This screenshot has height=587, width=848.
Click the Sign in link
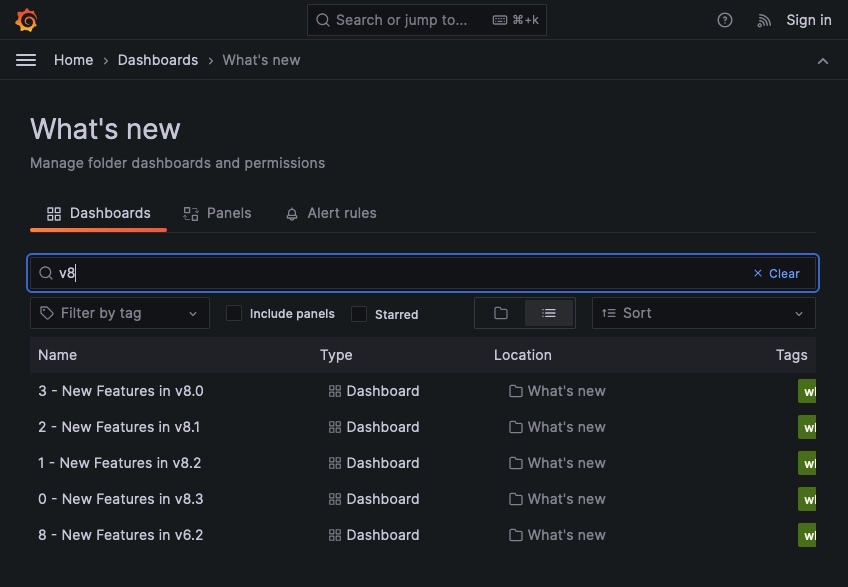coord(808,20)
